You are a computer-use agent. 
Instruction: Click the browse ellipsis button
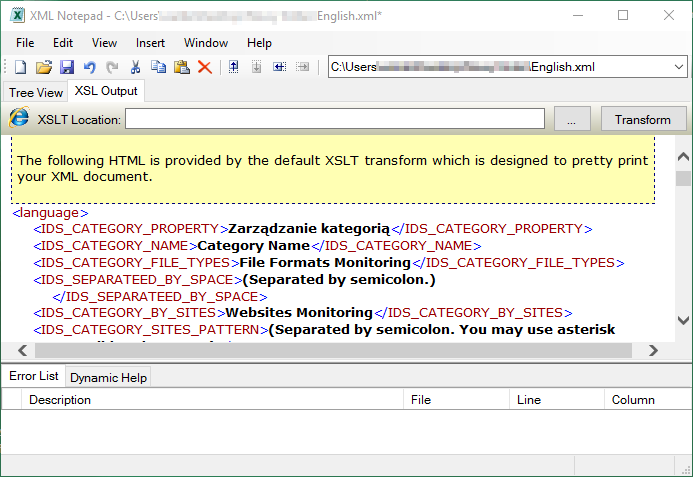pyautogui.click(x=572, y=119)
